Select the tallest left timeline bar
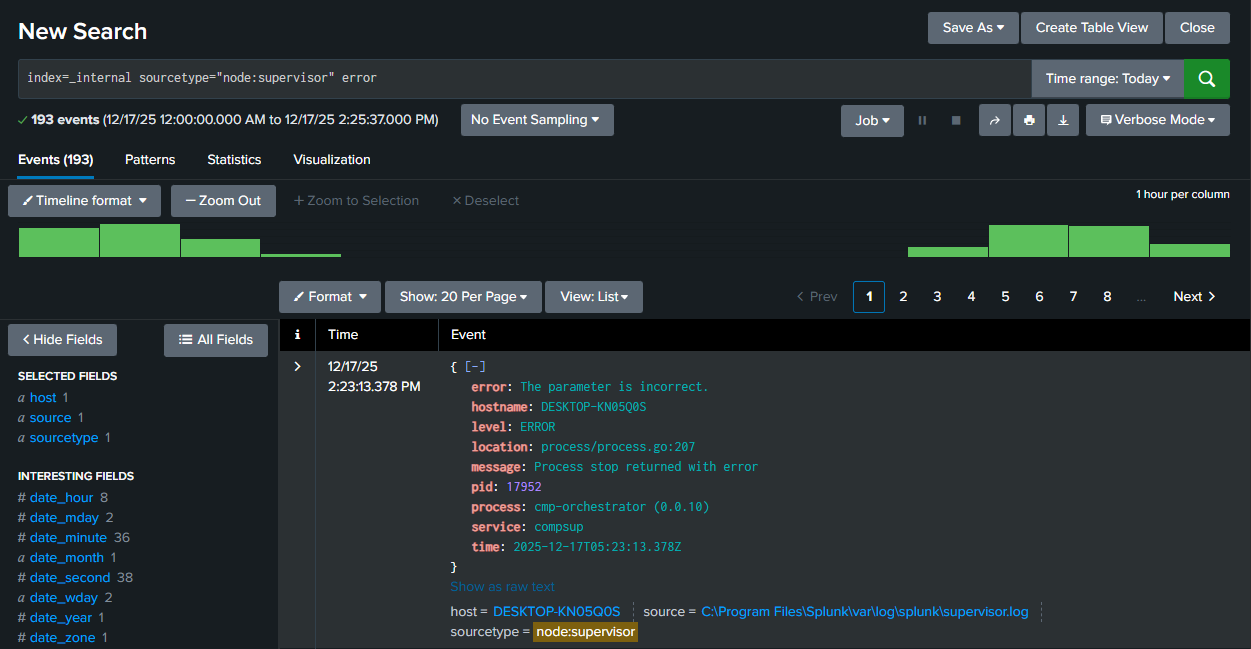This screenshot has width=1251, height=649. click(140, 241)
